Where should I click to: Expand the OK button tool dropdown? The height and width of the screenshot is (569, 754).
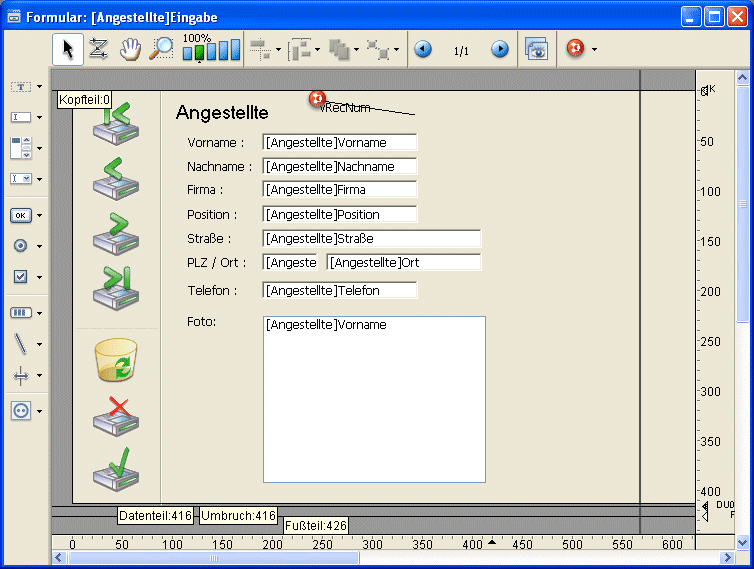pos(39,215)
